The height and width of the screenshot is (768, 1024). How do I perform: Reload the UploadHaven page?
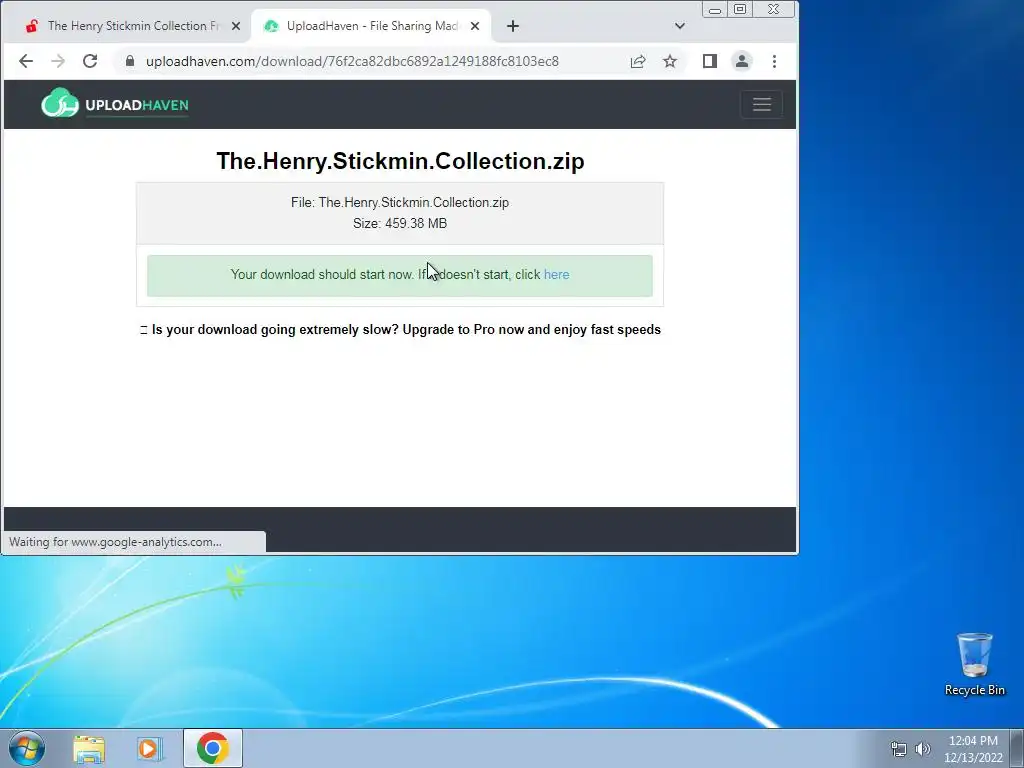90,61
